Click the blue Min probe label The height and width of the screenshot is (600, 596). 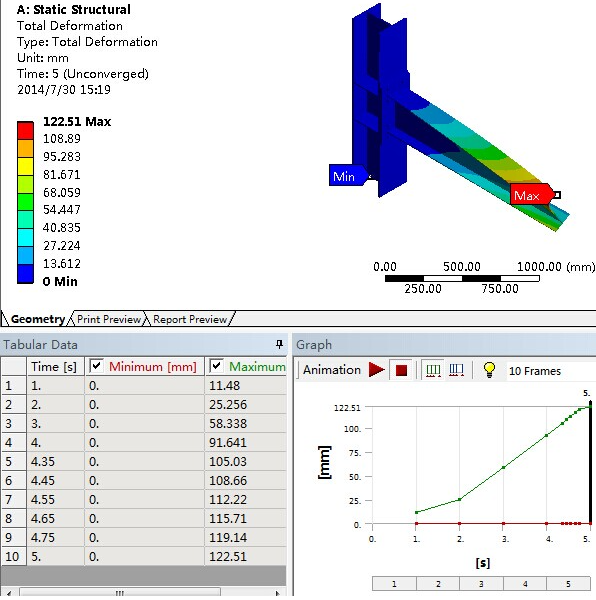[x=347, y=176]
